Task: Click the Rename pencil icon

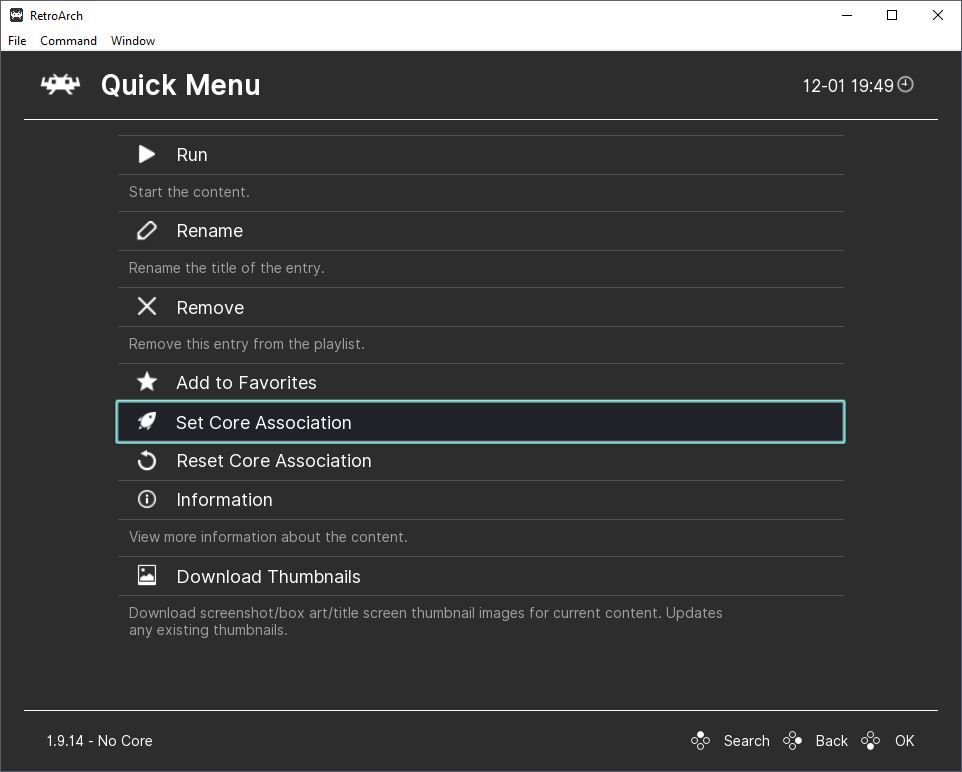Action: pyautogui.click(x=147, y=231)
